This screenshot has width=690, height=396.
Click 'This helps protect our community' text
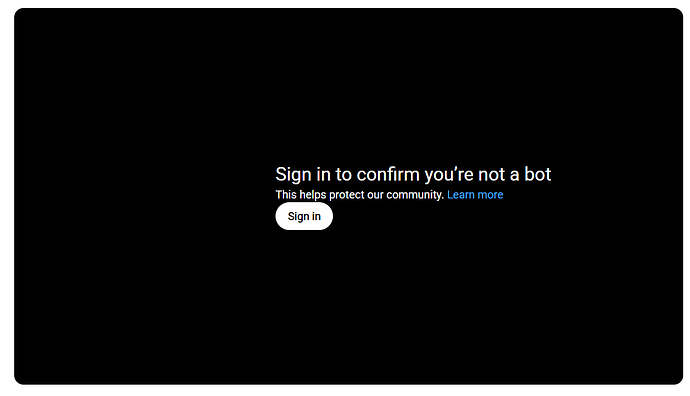click(x=360, y=194)
